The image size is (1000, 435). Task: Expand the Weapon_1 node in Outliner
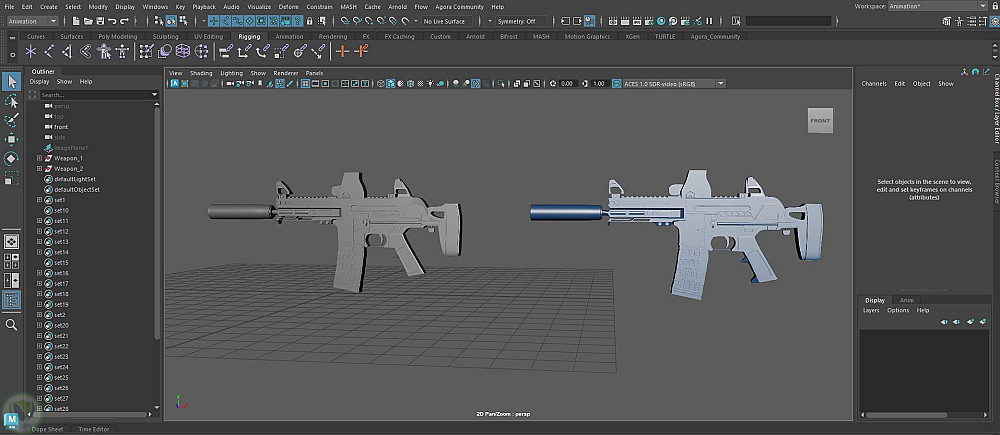coord(39,158)
